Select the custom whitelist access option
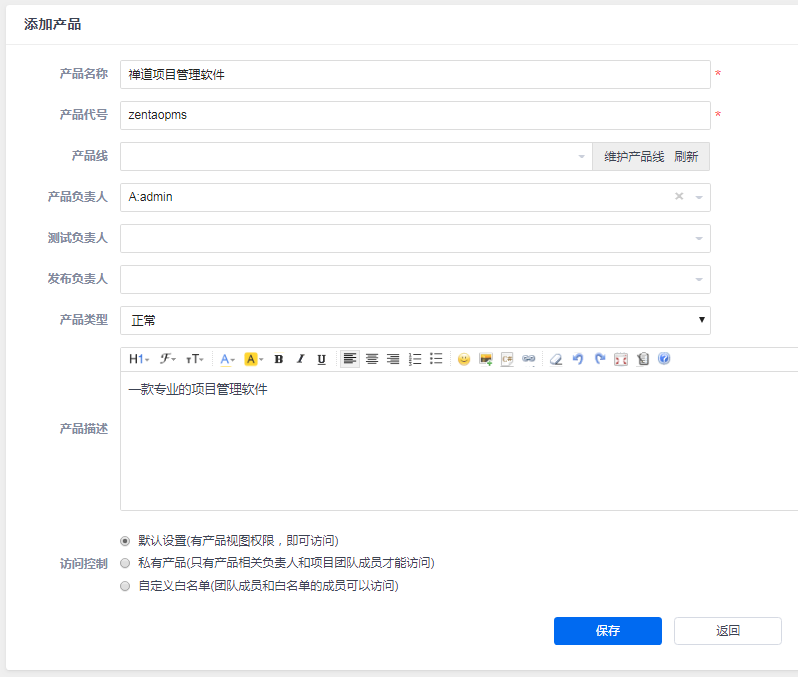 coord(125,586)
